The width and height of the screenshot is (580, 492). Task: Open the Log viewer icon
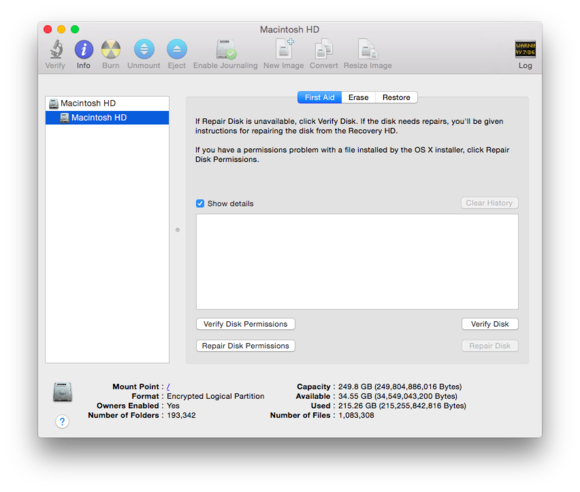(525, 49)
